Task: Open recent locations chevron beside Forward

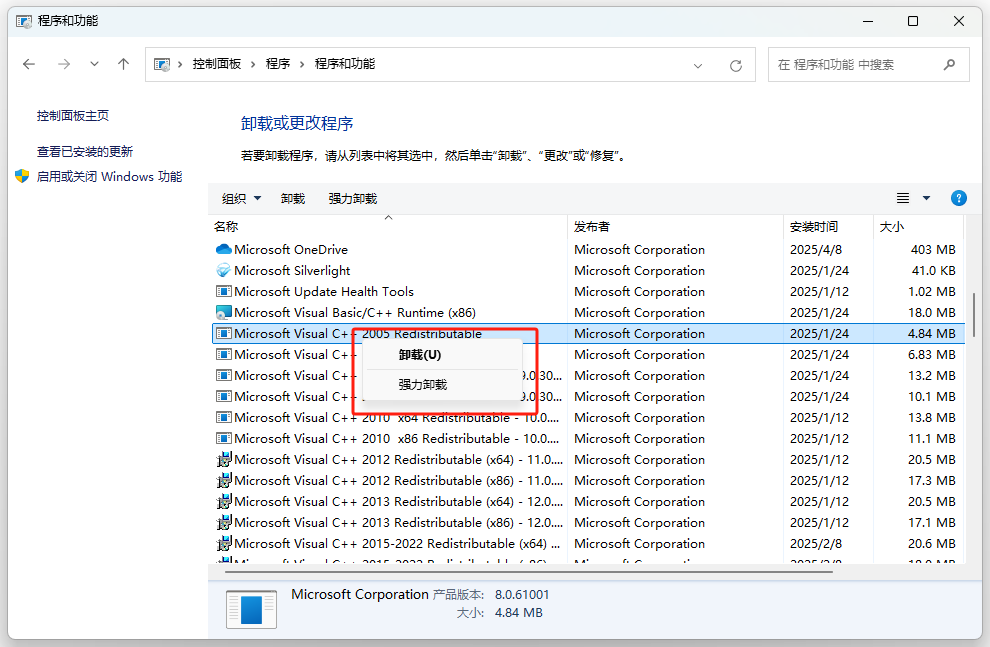Action: (x=94, y=64)
